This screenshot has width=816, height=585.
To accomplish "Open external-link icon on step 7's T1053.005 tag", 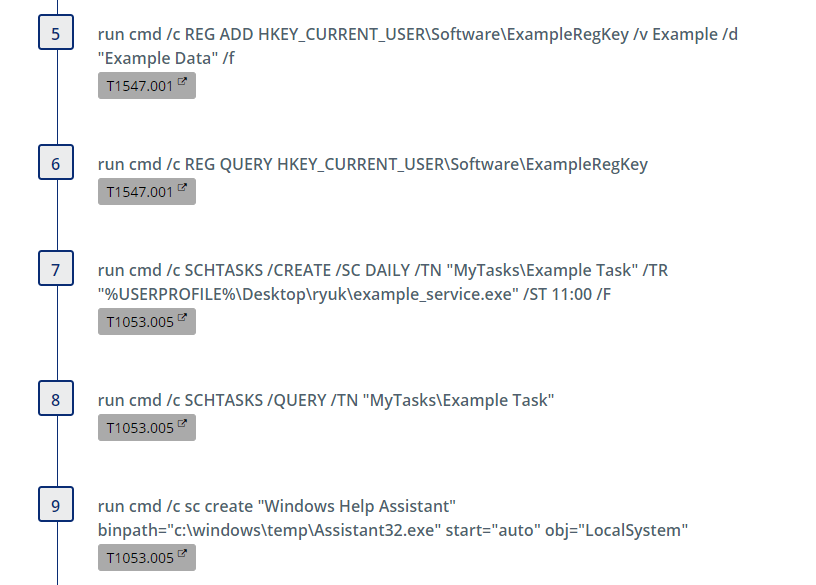I will [x=182, y=317].
